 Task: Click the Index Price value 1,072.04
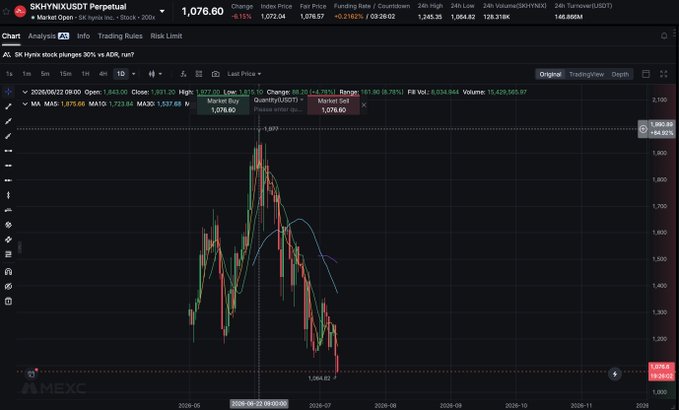[273, 16]
